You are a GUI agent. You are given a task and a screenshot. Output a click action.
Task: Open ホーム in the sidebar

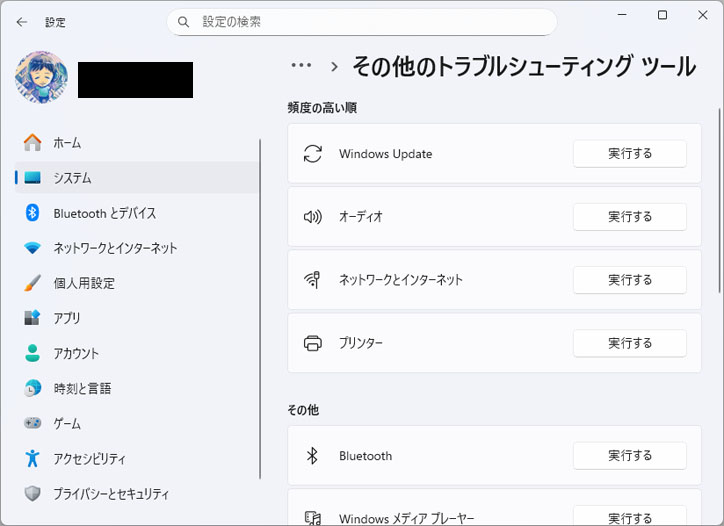[67, 143]
